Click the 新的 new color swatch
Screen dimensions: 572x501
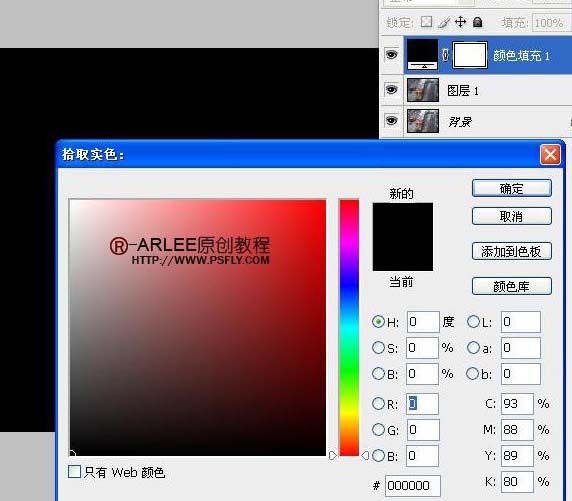pyautogui.click(x=403, y=220)
